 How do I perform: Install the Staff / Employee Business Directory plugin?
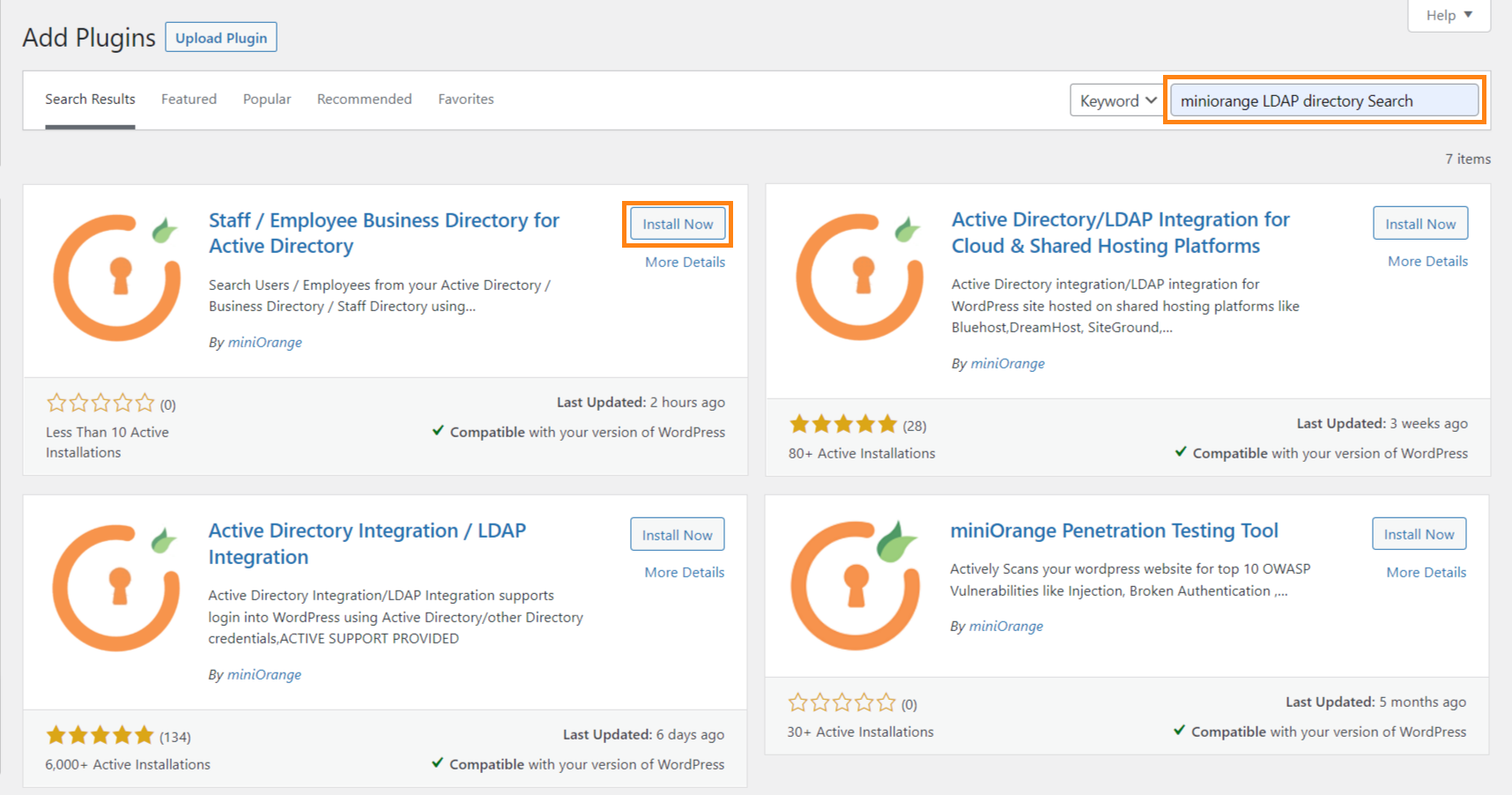click(x=678, y=224)
